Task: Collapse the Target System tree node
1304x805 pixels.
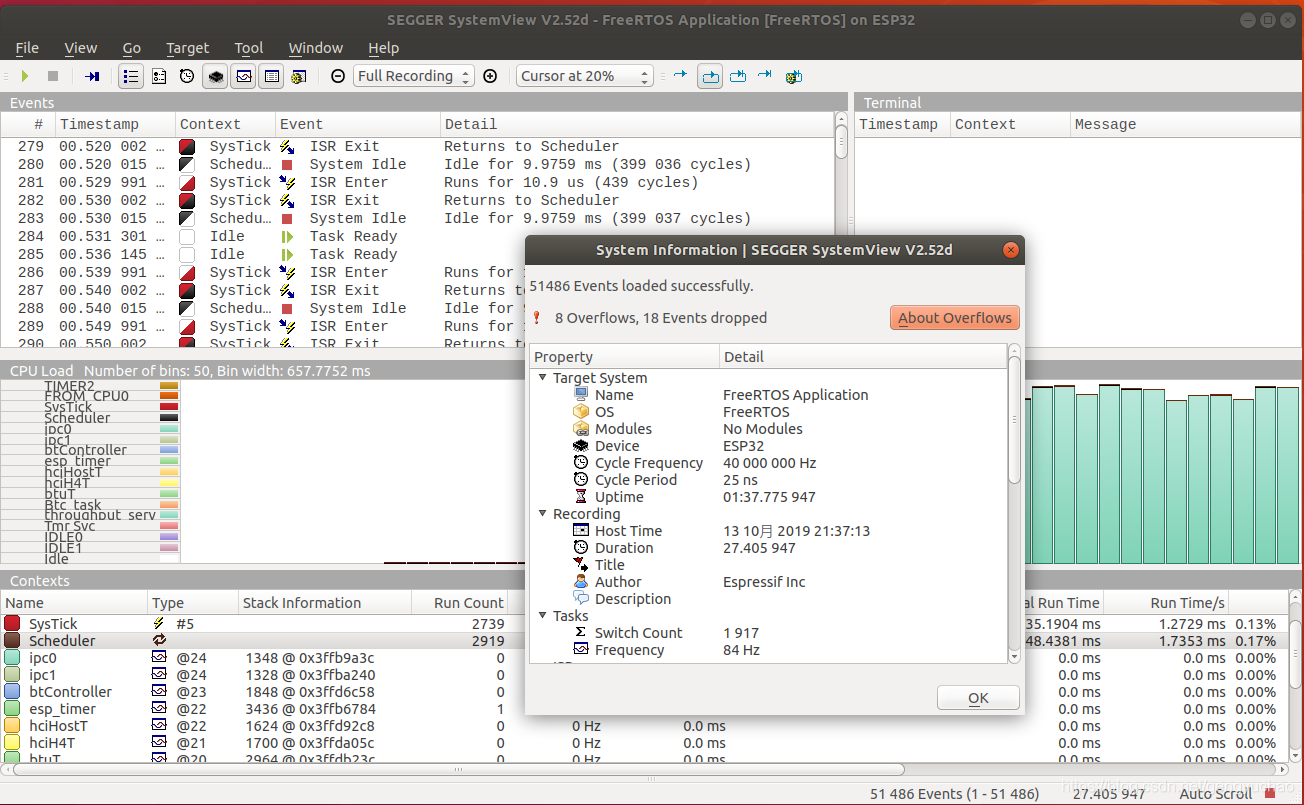Action: [542, 378]
